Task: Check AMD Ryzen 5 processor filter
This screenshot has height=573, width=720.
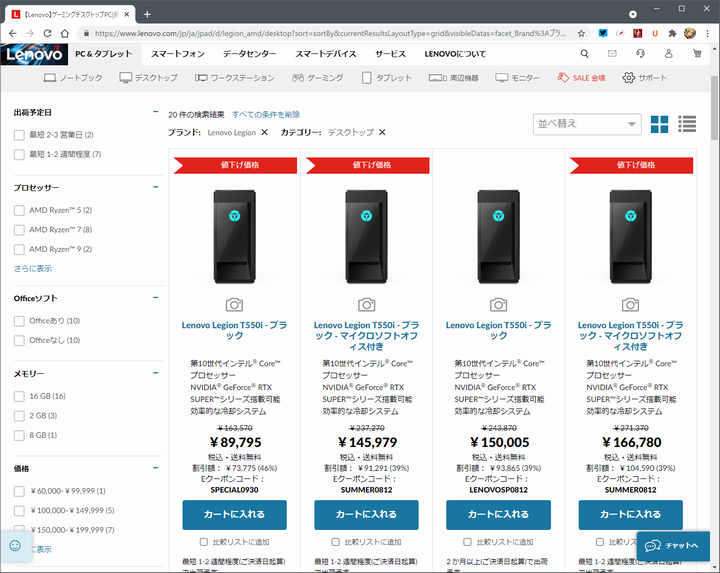Action: [x=19, y=210]
